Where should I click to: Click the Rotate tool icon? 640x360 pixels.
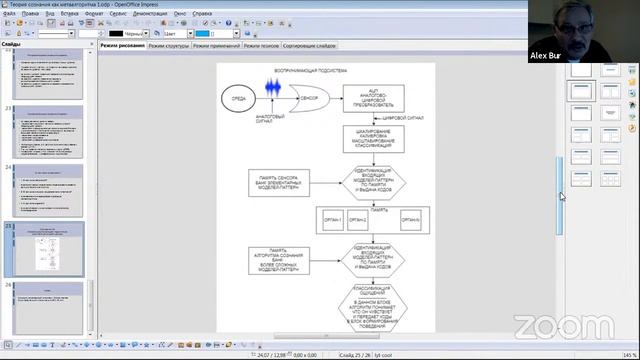[x=208, y=345]
